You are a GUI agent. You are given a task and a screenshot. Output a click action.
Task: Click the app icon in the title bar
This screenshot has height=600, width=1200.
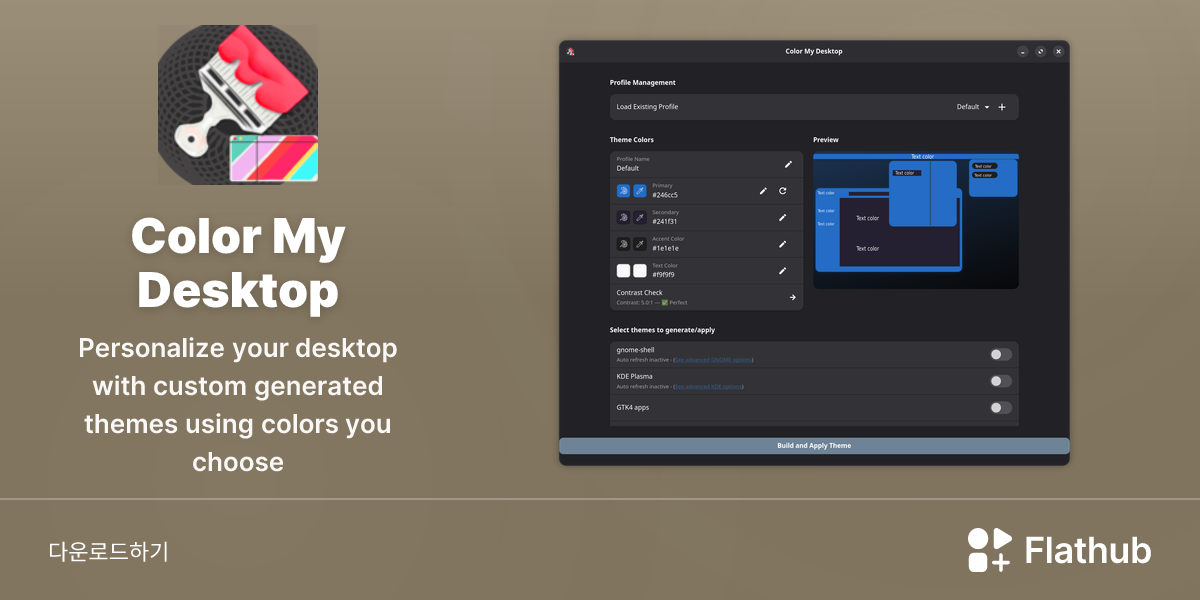coord(570,51)
